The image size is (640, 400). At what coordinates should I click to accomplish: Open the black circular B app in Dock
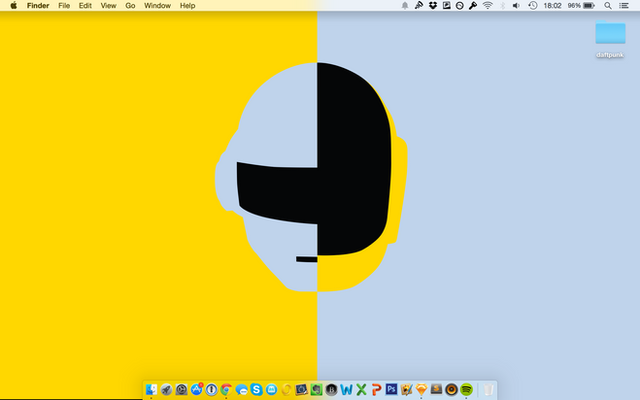[x=331, y=389]
